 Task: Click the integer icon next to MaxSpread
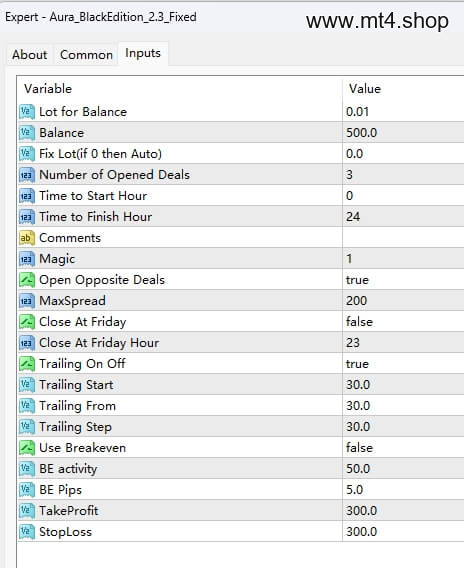tap(27, 301)
